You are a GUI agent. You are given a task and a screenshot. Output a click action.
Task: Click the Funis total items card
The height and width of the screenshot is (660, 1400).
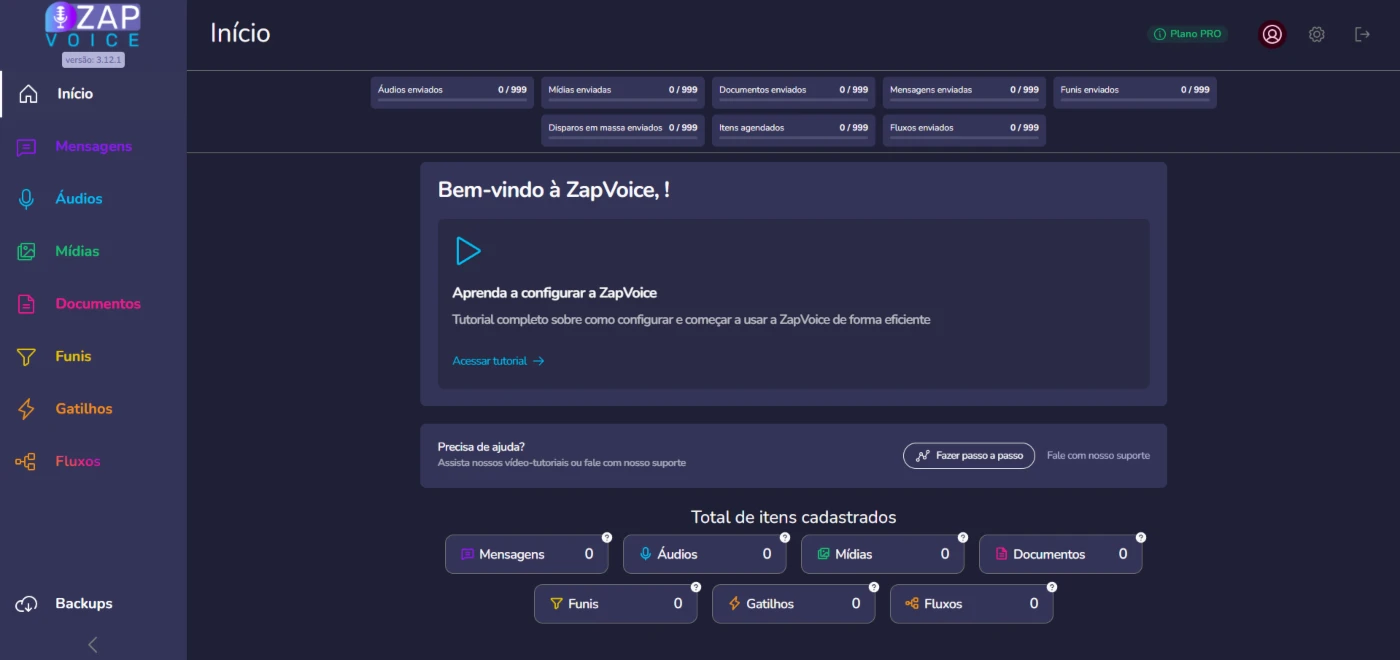[616, 604]
